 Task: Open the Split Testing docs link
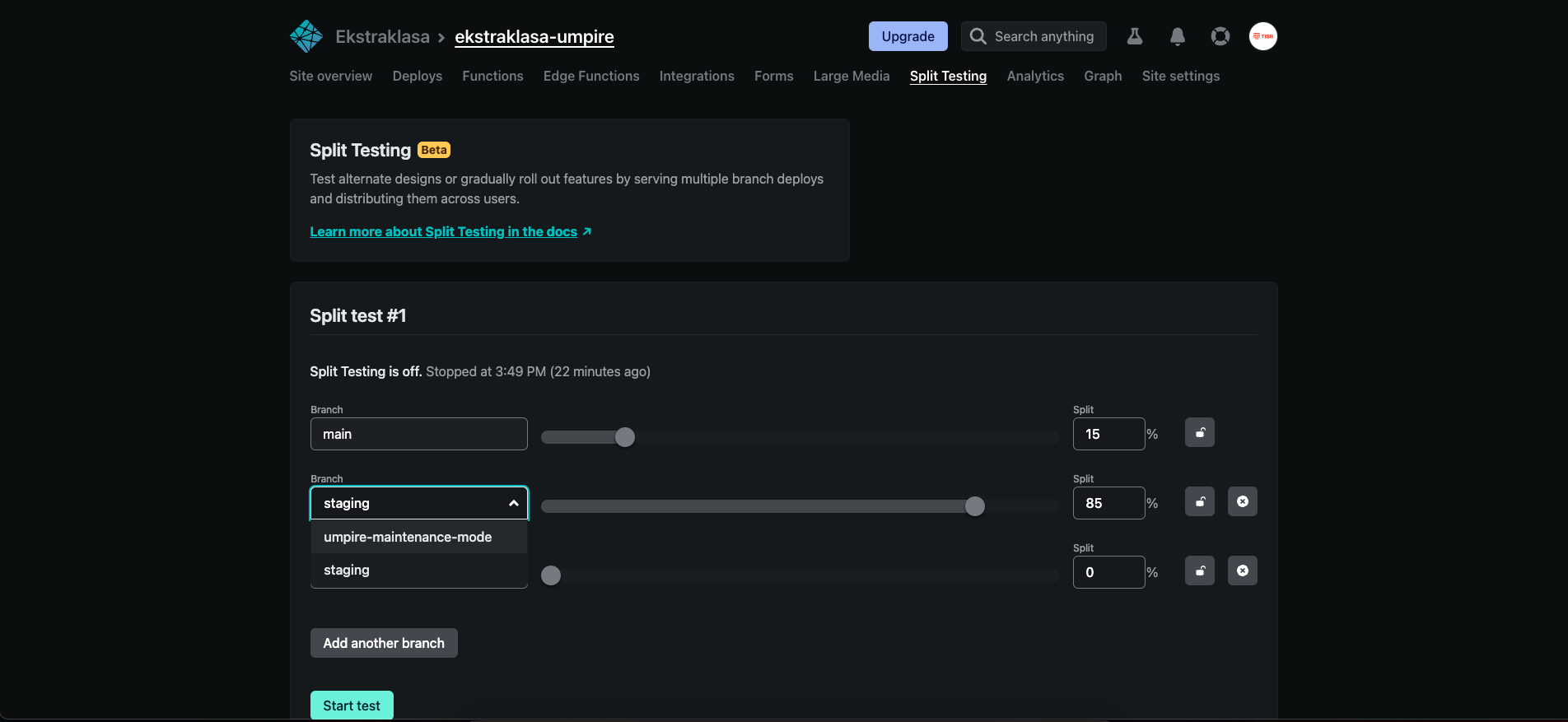click(450, 231)
